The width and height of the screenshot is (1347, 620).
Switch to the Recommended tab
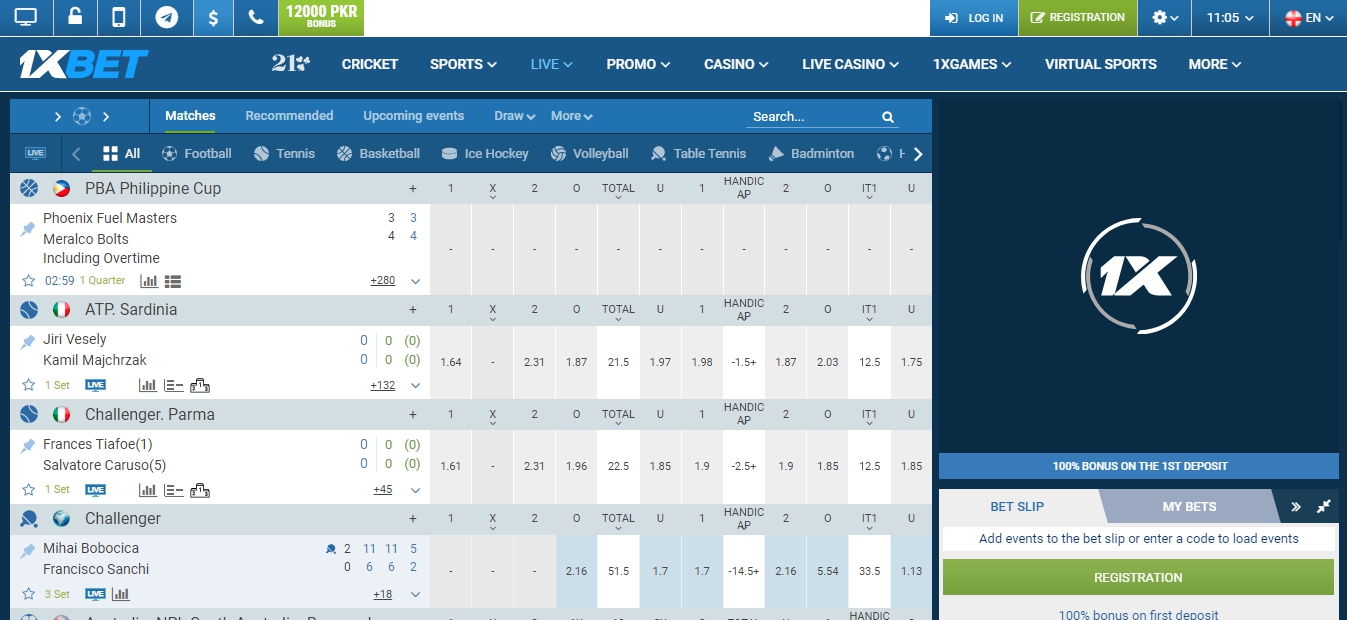coord(289,116)
